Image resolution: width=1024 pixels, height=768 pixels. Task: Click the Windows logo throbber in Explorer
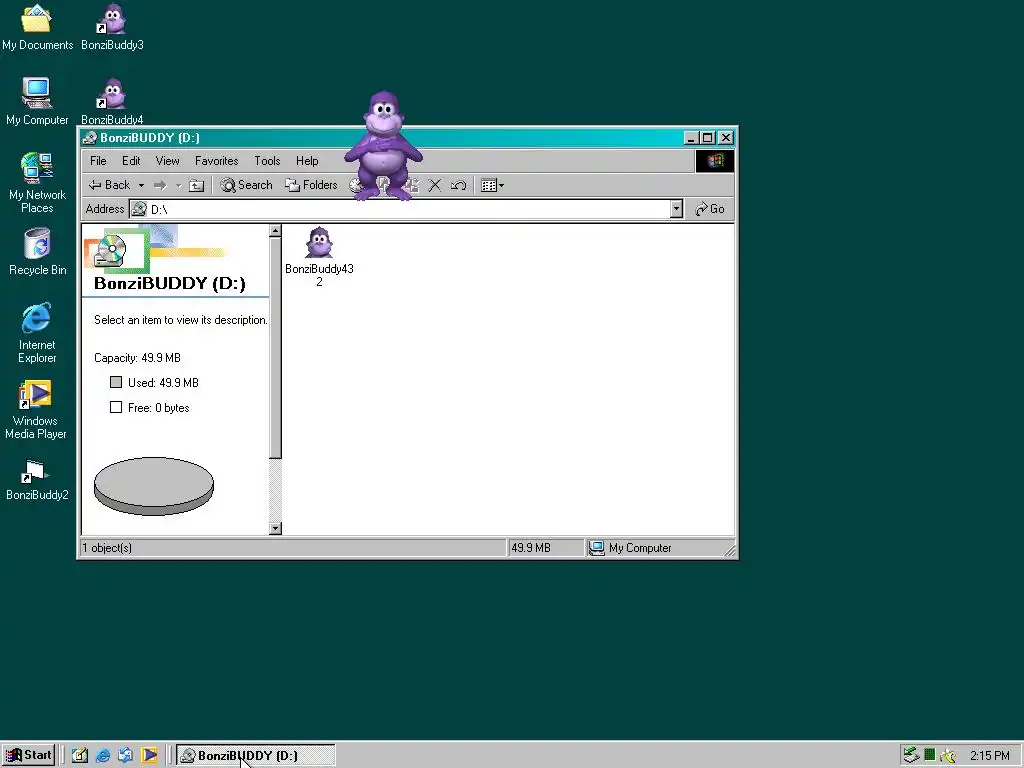point(714,161)
